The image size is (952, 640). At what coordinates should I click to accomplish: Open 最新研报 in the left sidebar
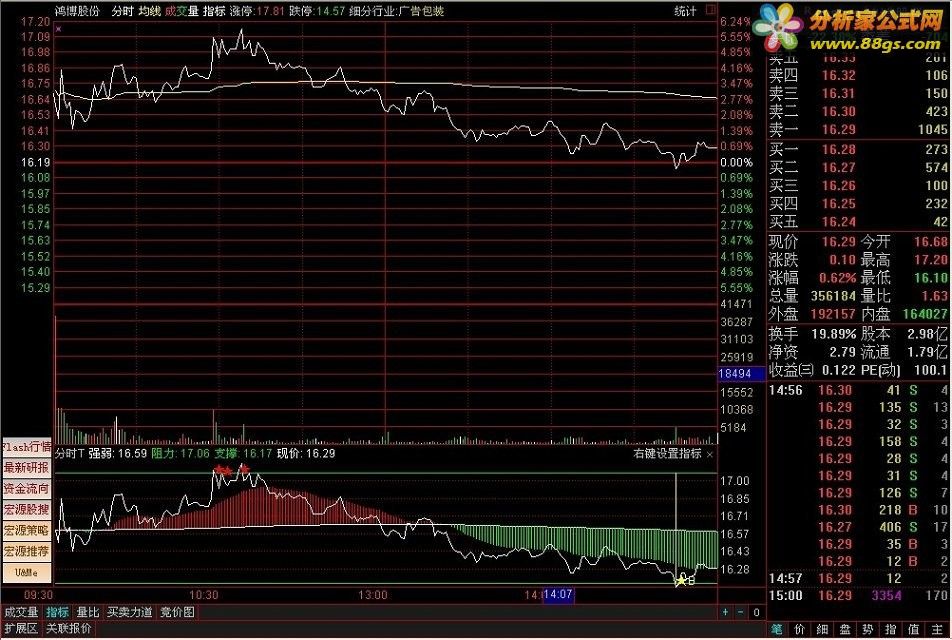(x=27, y=468)
